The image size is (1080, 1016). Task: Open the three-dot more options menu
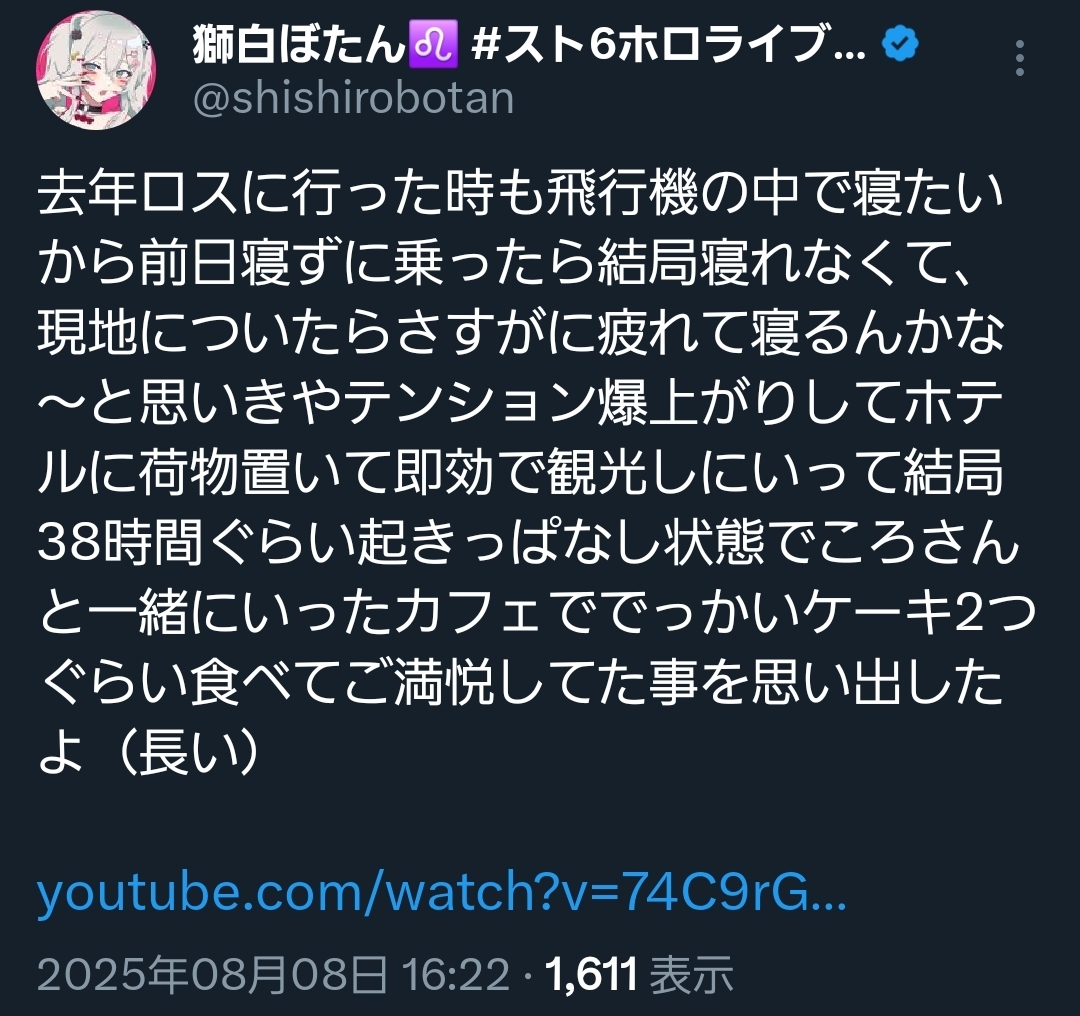[1020, 58]
